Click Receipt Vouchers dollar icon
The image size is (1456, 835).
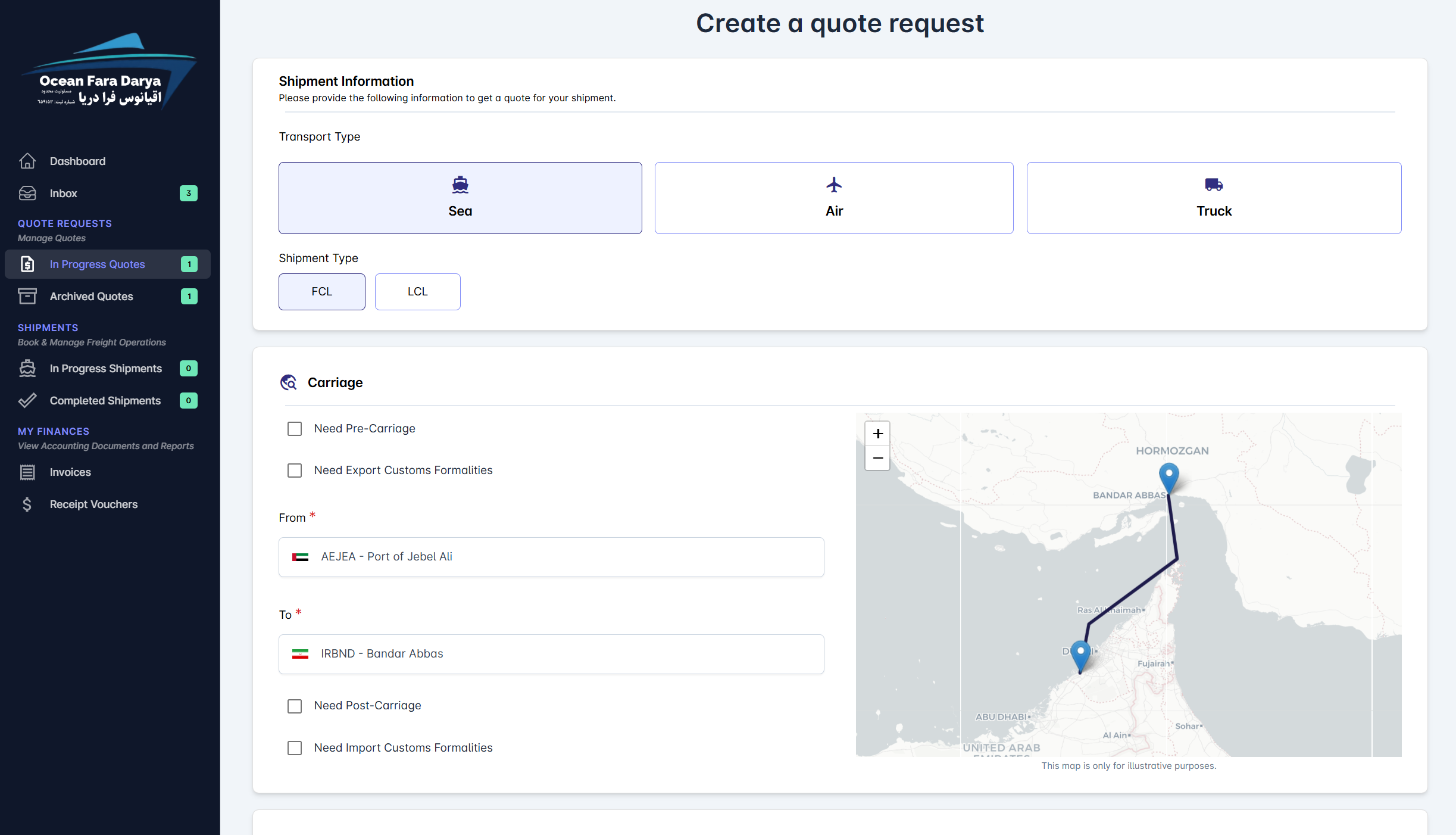click(27, 504)
